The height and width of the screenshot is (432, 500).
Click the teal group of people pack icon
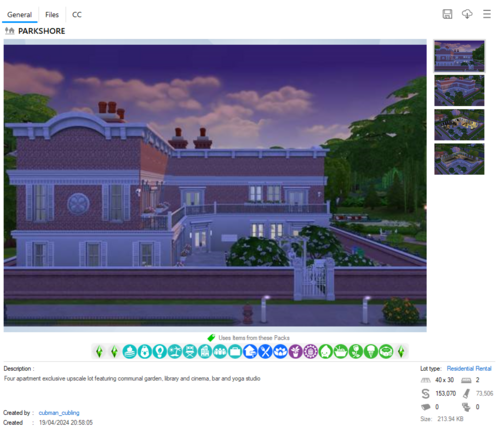pos(220,351)
